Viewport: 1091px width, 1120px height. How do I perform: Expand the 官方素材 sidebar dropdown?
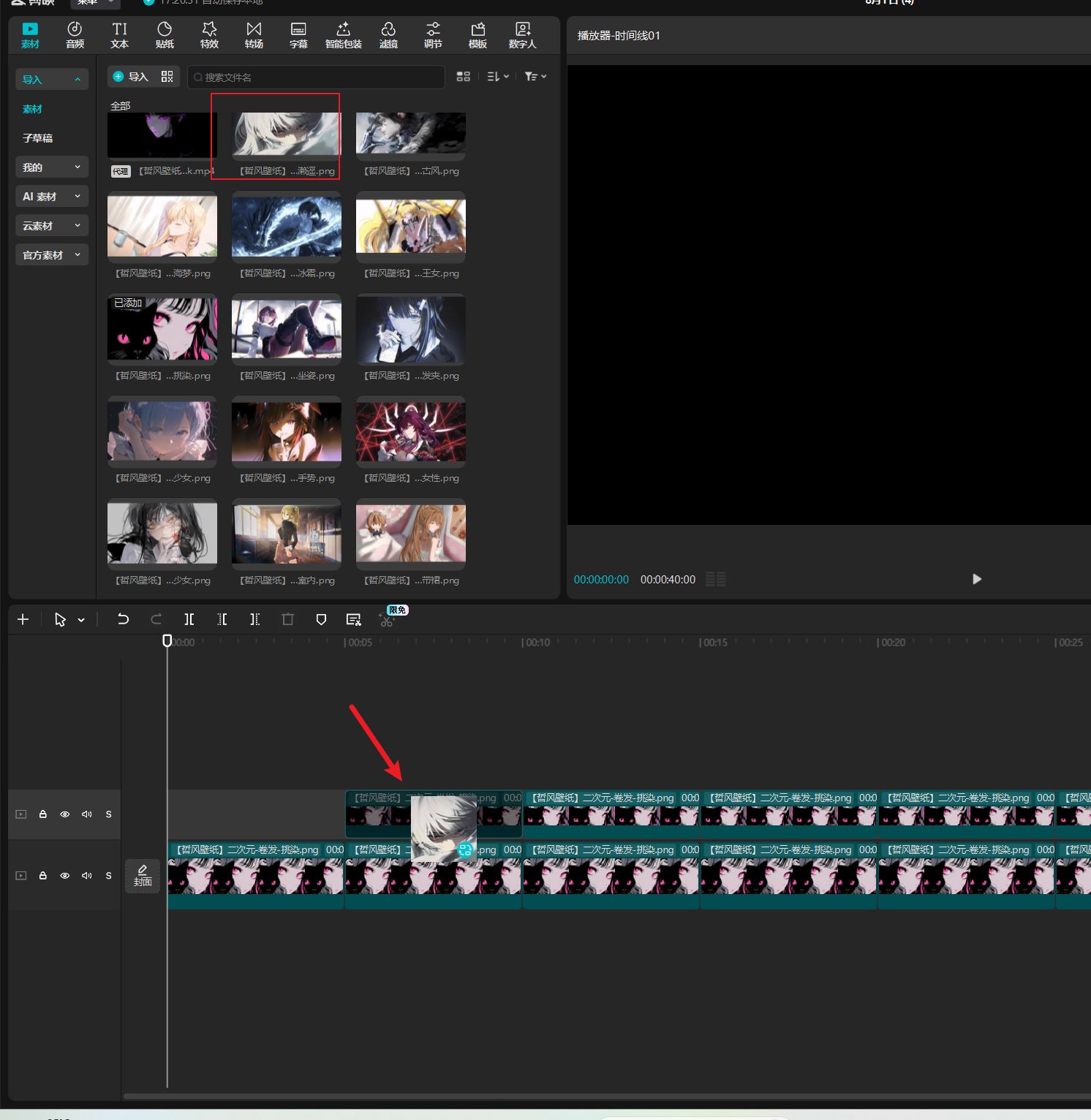(52, 255)
